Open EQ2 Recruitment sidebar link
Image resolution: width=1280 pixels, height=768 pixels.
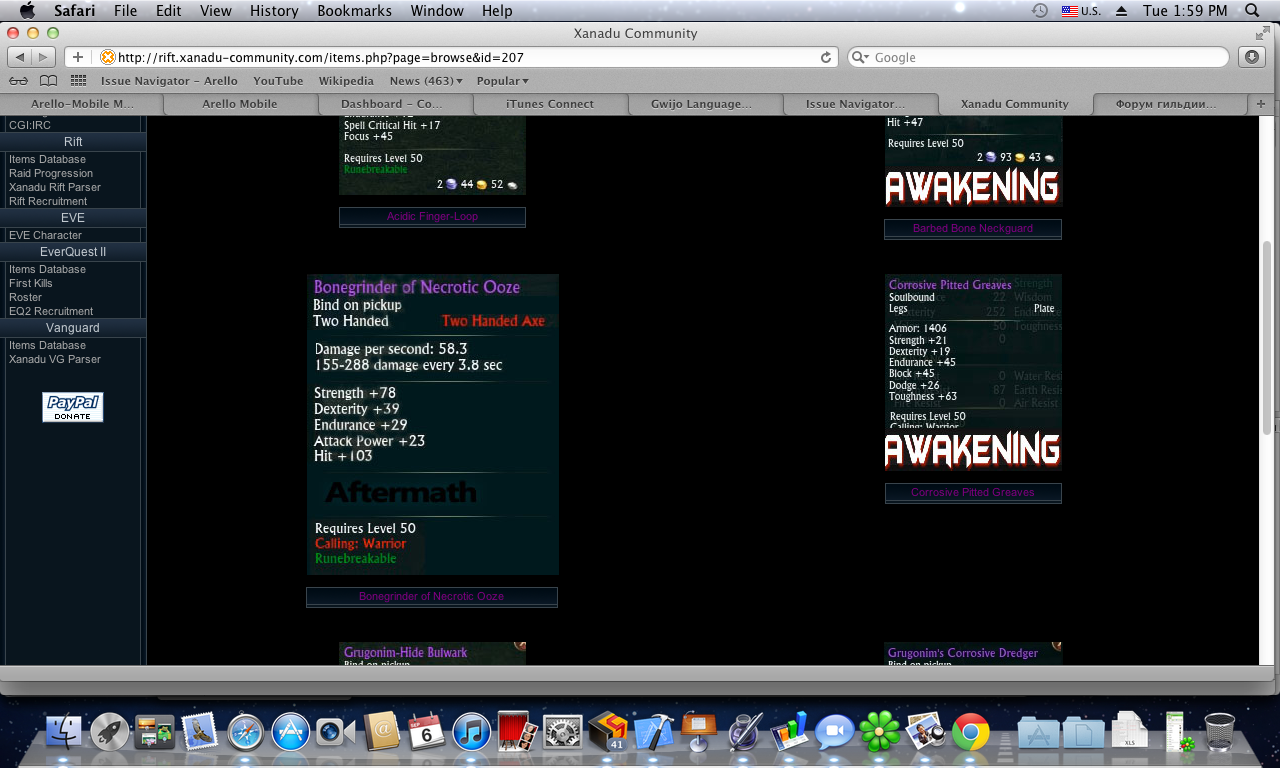(x=51, y=311)
